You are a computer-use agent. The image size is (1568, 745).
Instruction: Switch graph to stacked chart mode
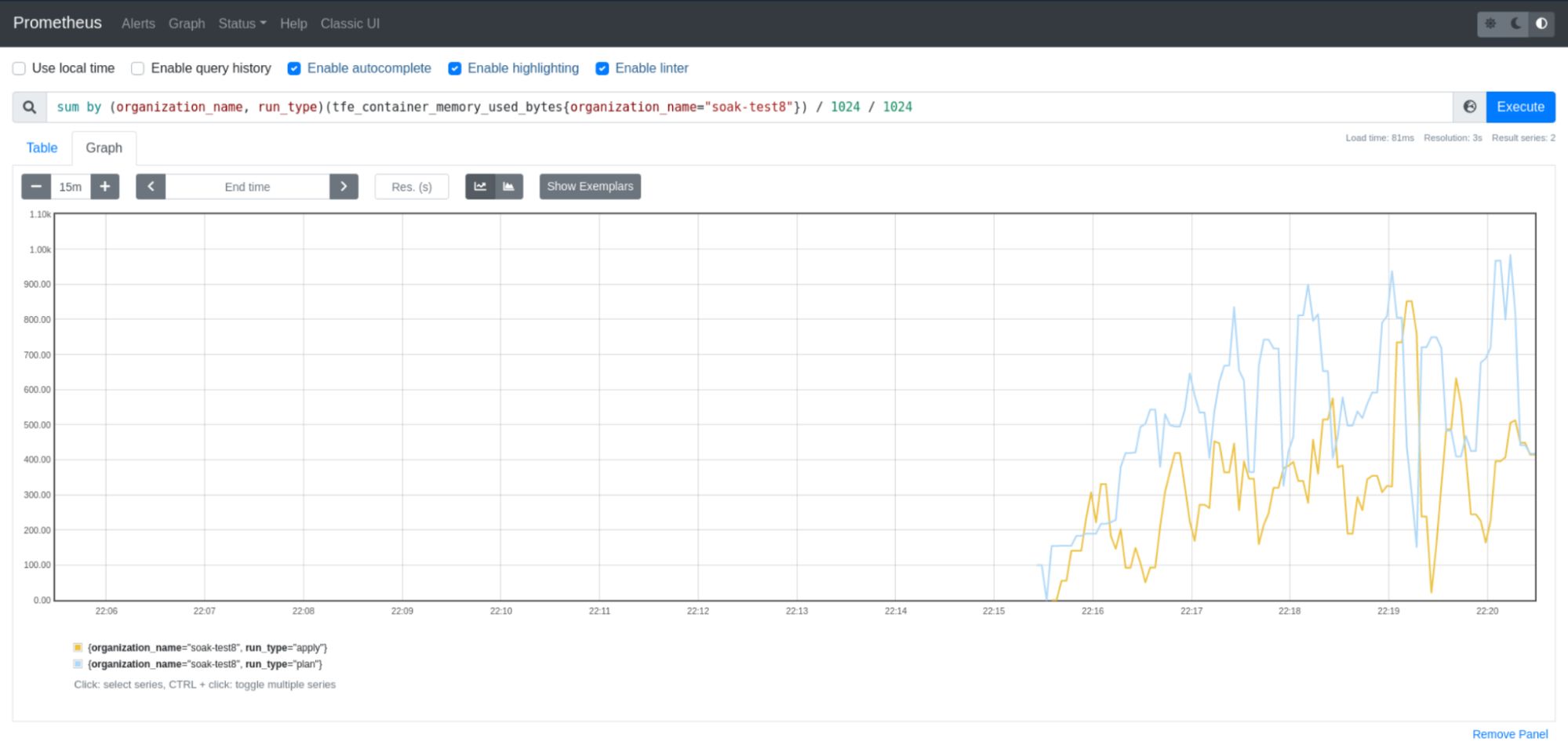coord(508,186)
